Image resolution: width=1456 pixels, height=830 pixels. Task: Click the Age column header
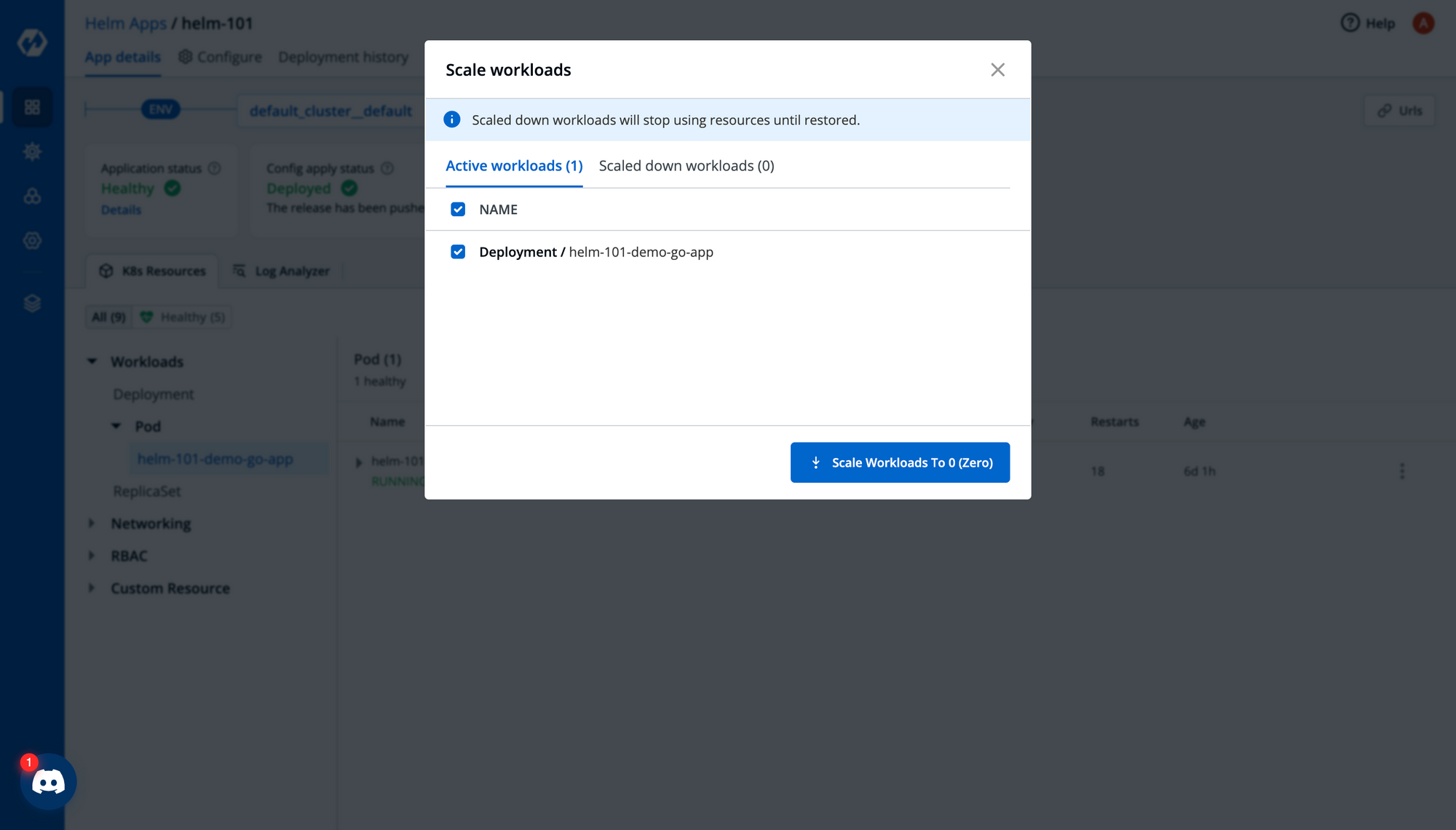[x=1194, y=422]
